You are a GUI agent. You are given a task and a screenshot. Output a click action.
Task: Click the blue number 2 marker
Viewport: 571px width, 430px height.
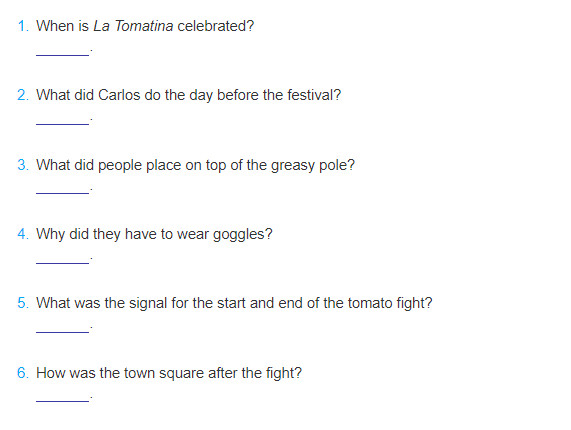pos(23,95)
